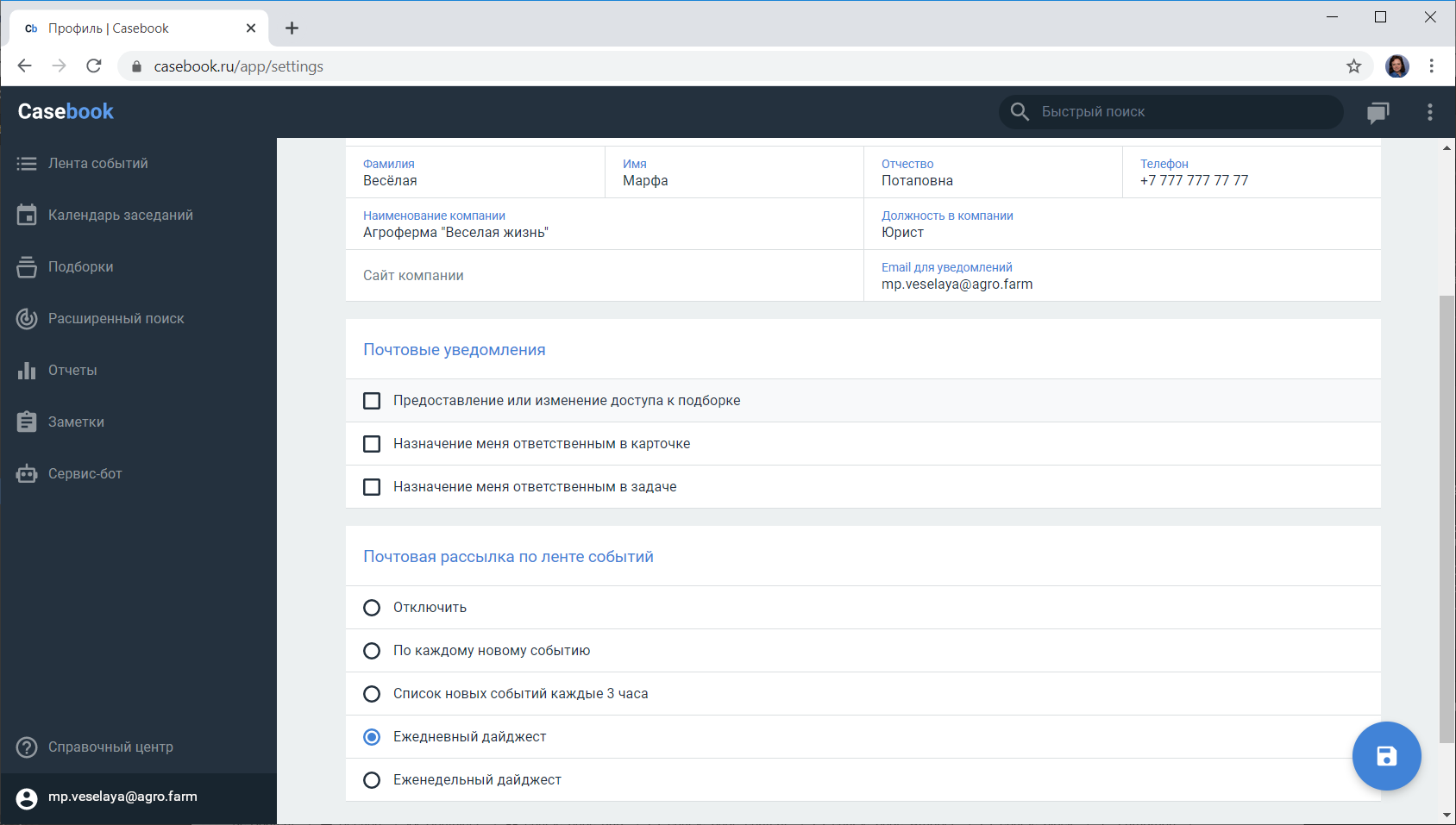1456x825 pixels.
Task: Switch to the Профиль | Casebook browser tab
Action: (138, 28)
